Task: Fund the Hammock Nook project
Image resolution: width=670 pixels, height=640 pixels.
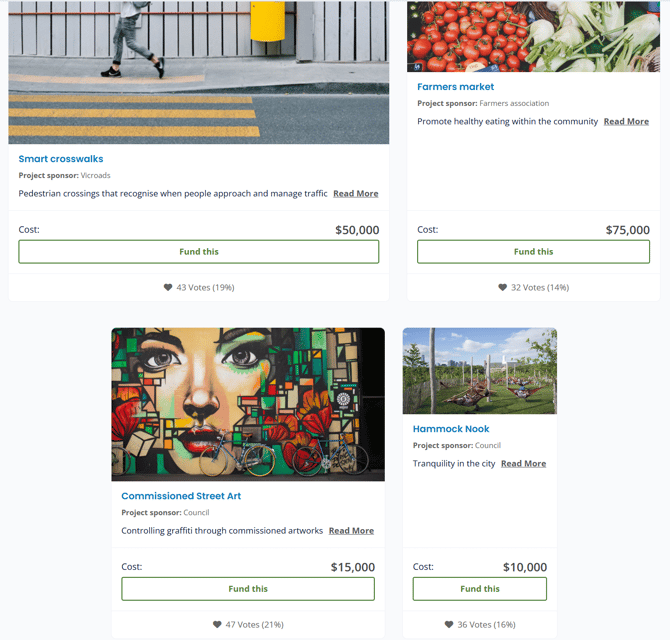Action: [479, 589]
